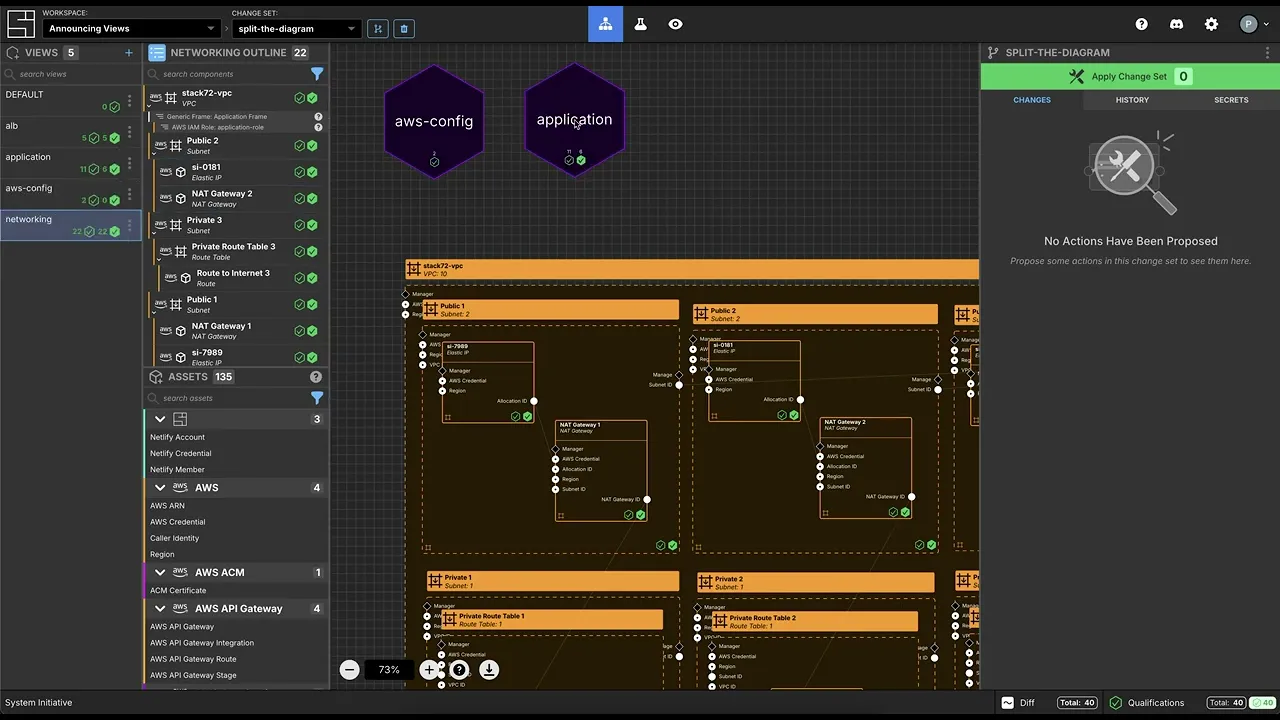This screenshot has width=1280, height=720.
Task: Click the eye visualization icon in top bar
Action: tap(676, 24)
